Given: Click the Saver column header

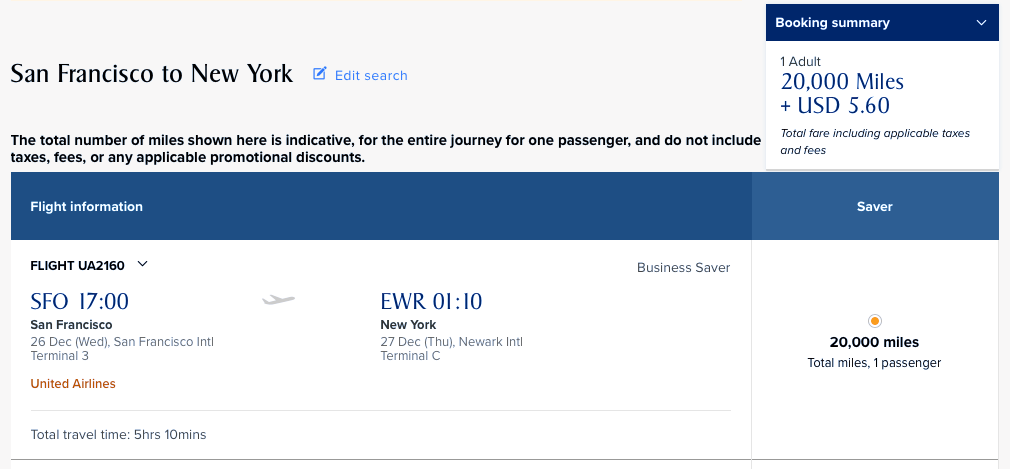Looking at the screenshot, I should (x=875, y=207).
